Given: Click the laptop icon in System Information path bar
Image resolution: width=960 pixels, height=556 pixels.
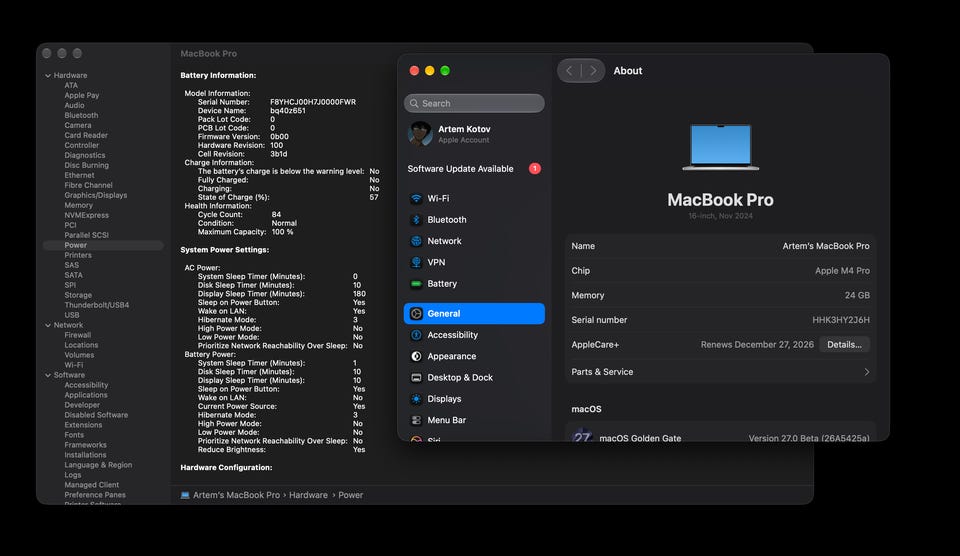Looking at the screenshot, I should [x=185, y=495].
